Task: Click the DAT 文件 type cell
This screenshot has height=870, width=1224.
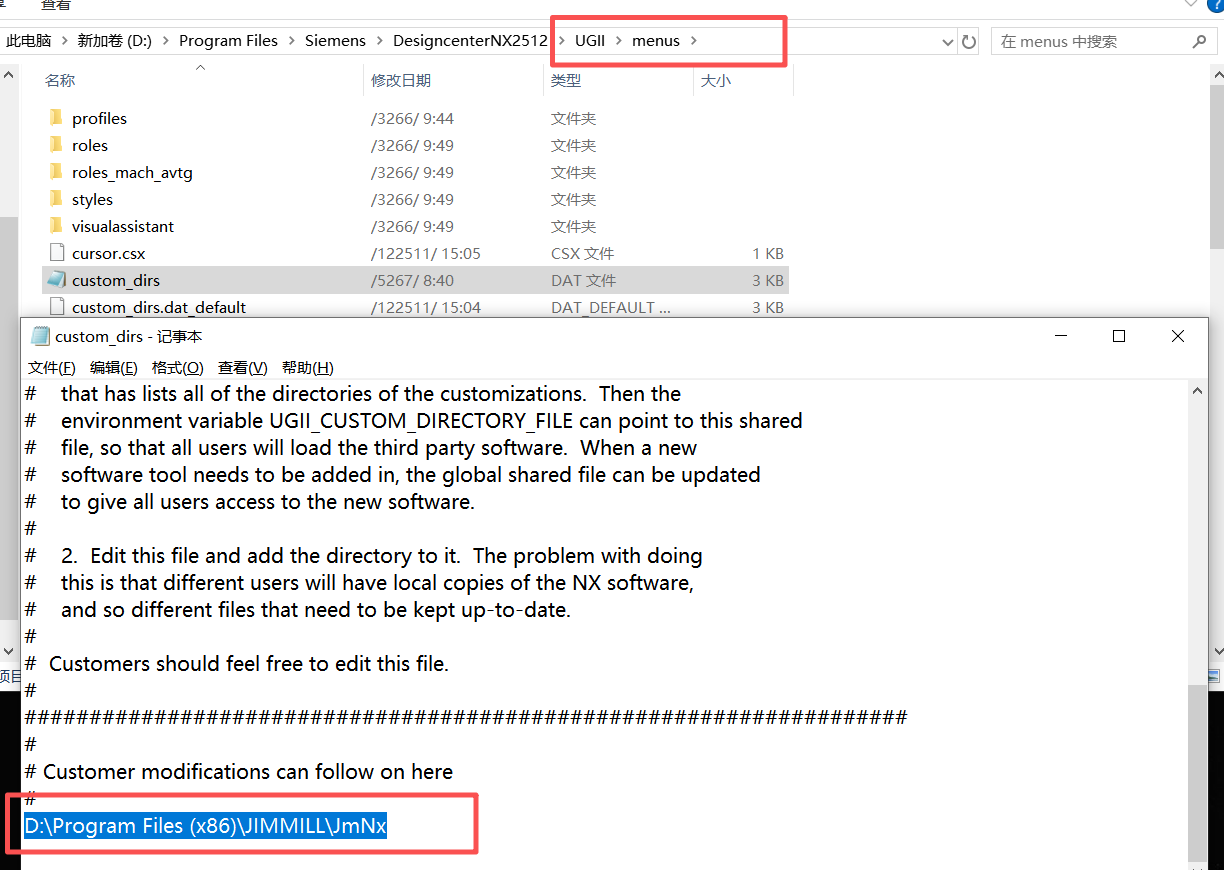Action: click(x=583, y=280)
